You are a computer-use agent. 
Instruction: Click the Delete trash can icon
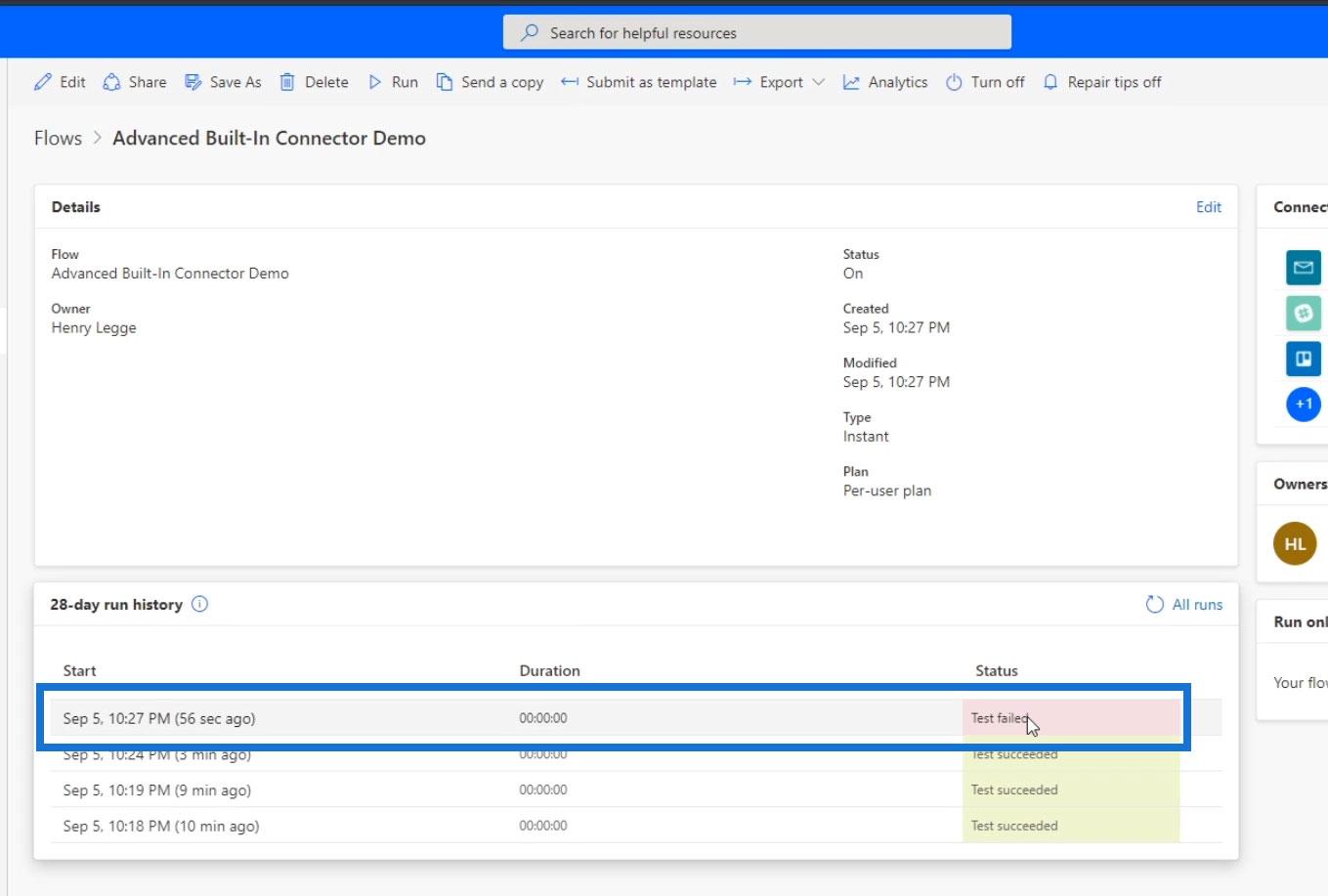click(x=287, y=82)
